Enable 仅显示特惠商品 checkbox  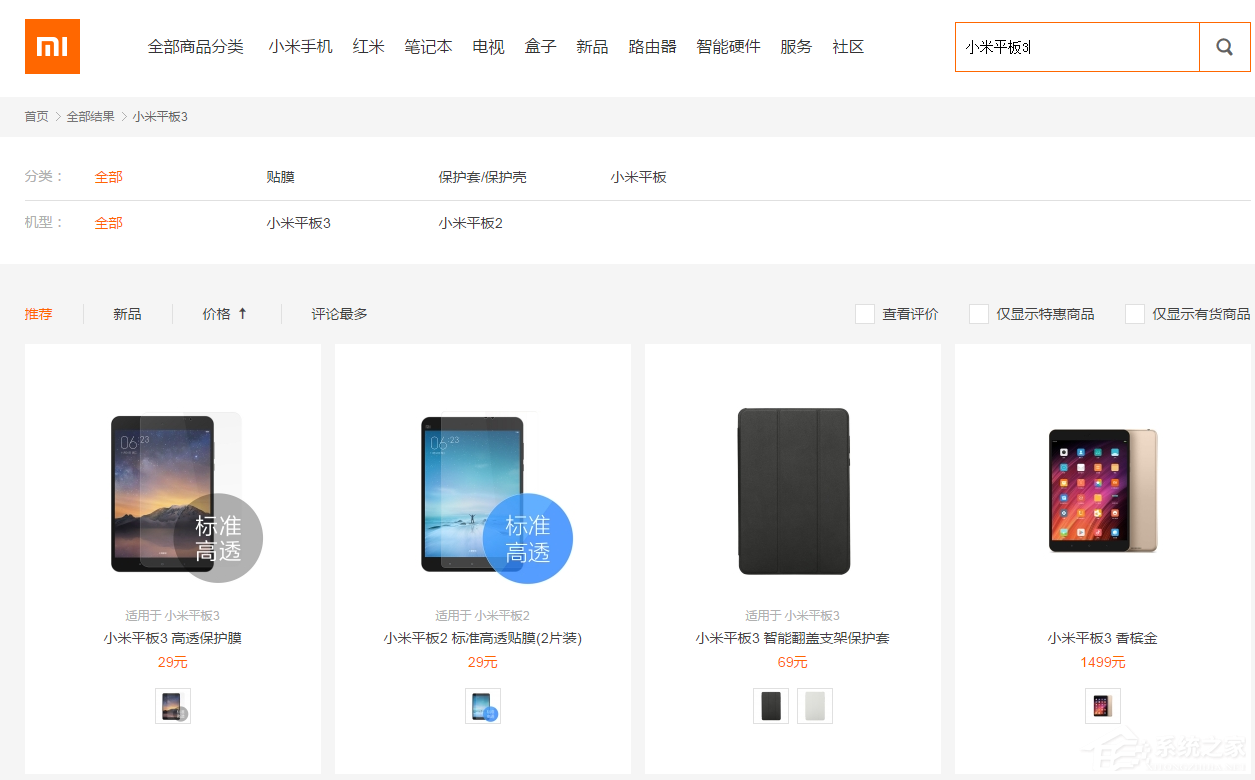point(979,314)
